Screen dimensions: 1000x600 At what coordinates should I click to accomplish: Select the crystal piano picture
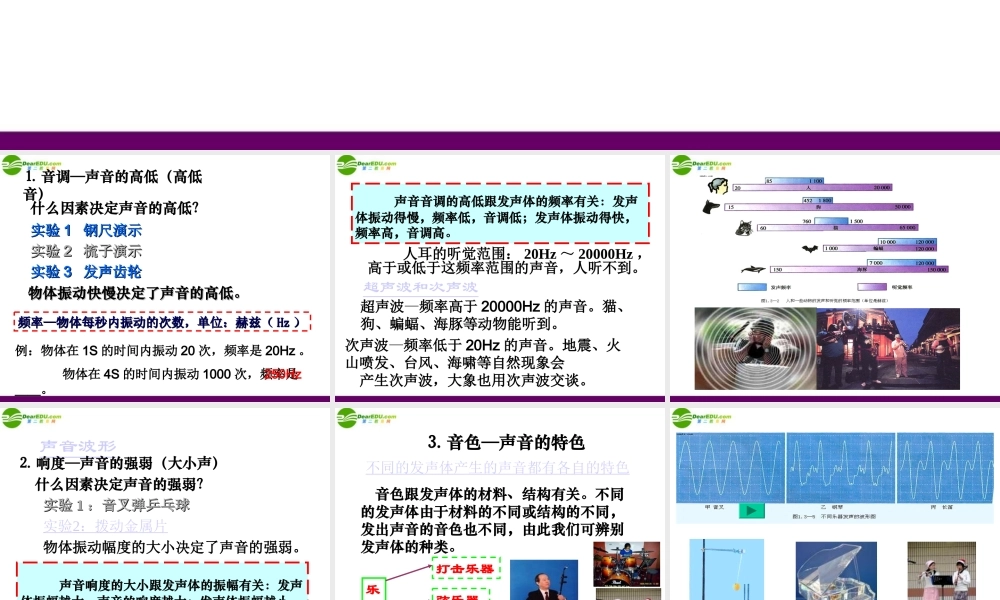pyautogui.click(x=836, y=571)
